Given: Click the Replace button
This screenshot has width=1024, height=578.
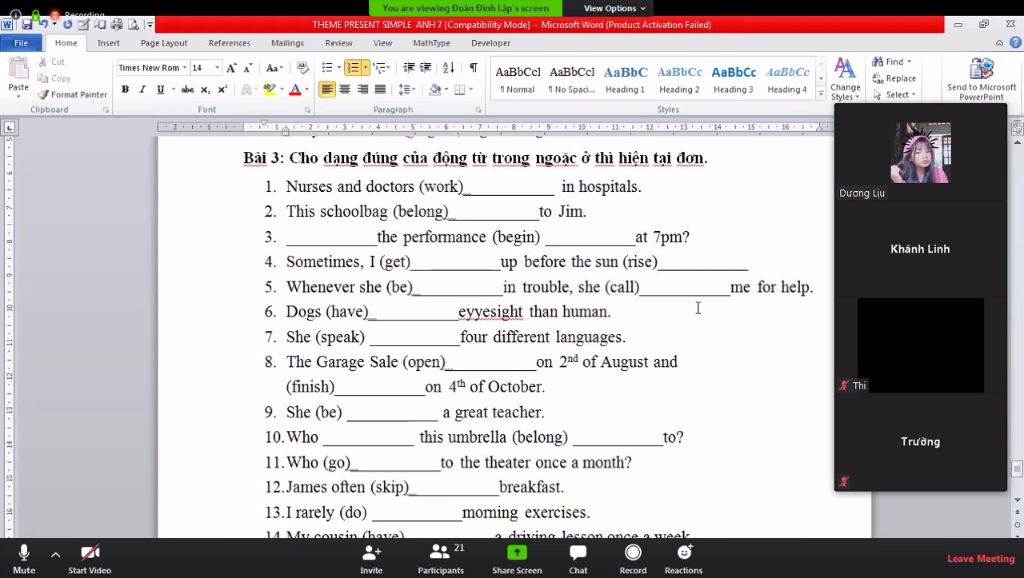Looking at the screenshot, I should 894,78.
